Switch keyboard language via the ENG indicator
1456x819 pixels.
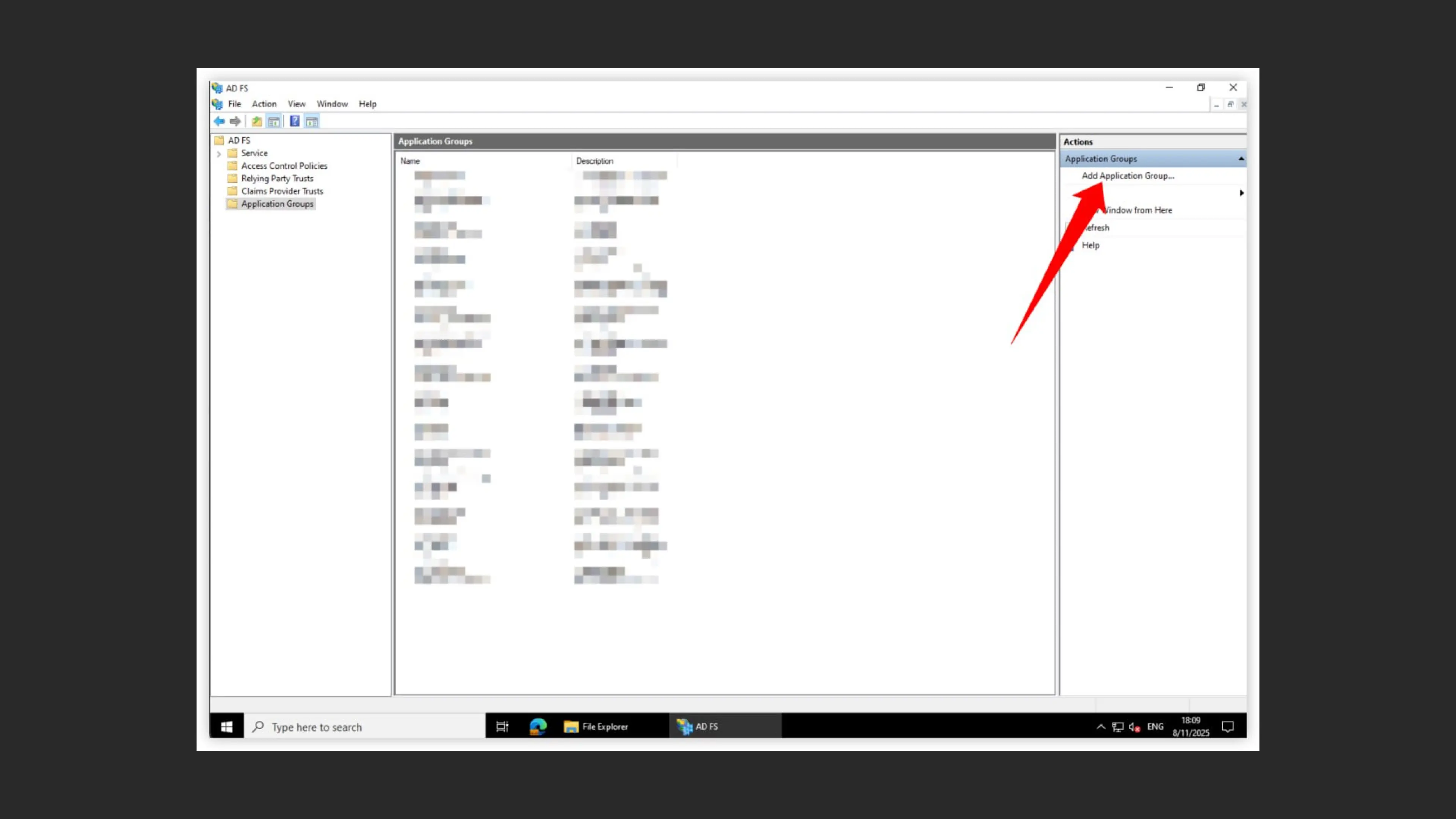pos(1155,727)
